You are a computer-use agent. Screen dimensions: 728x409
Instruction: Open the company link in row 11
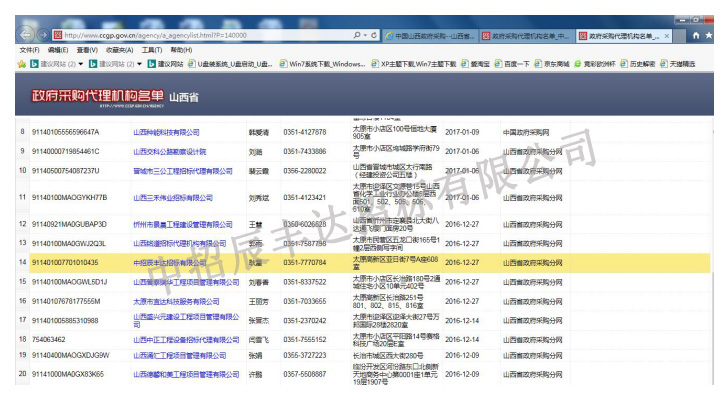point(173,198)
